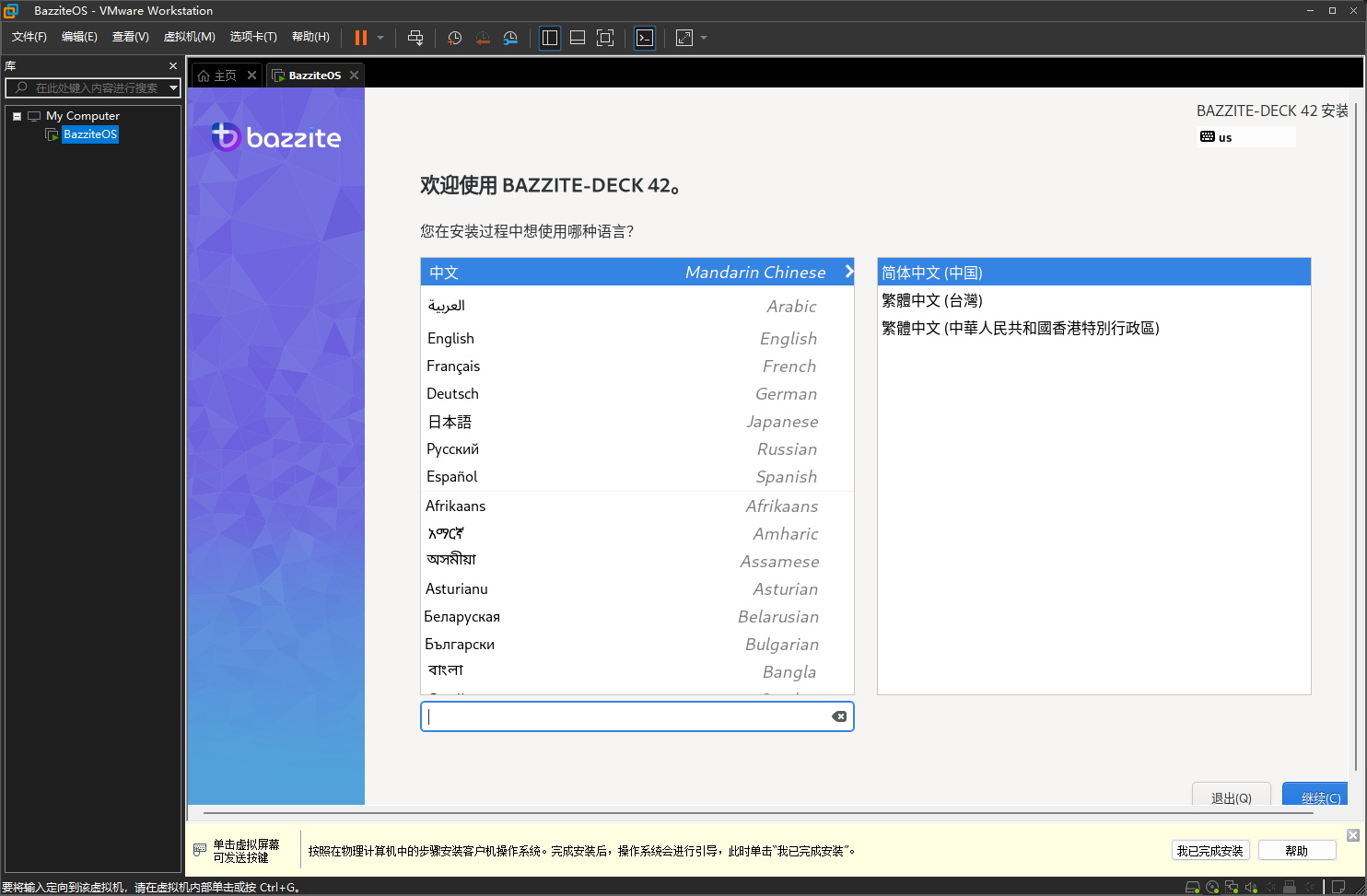Clear the language search field
The image size is (1367, 896).
click(x=839, y=716)
